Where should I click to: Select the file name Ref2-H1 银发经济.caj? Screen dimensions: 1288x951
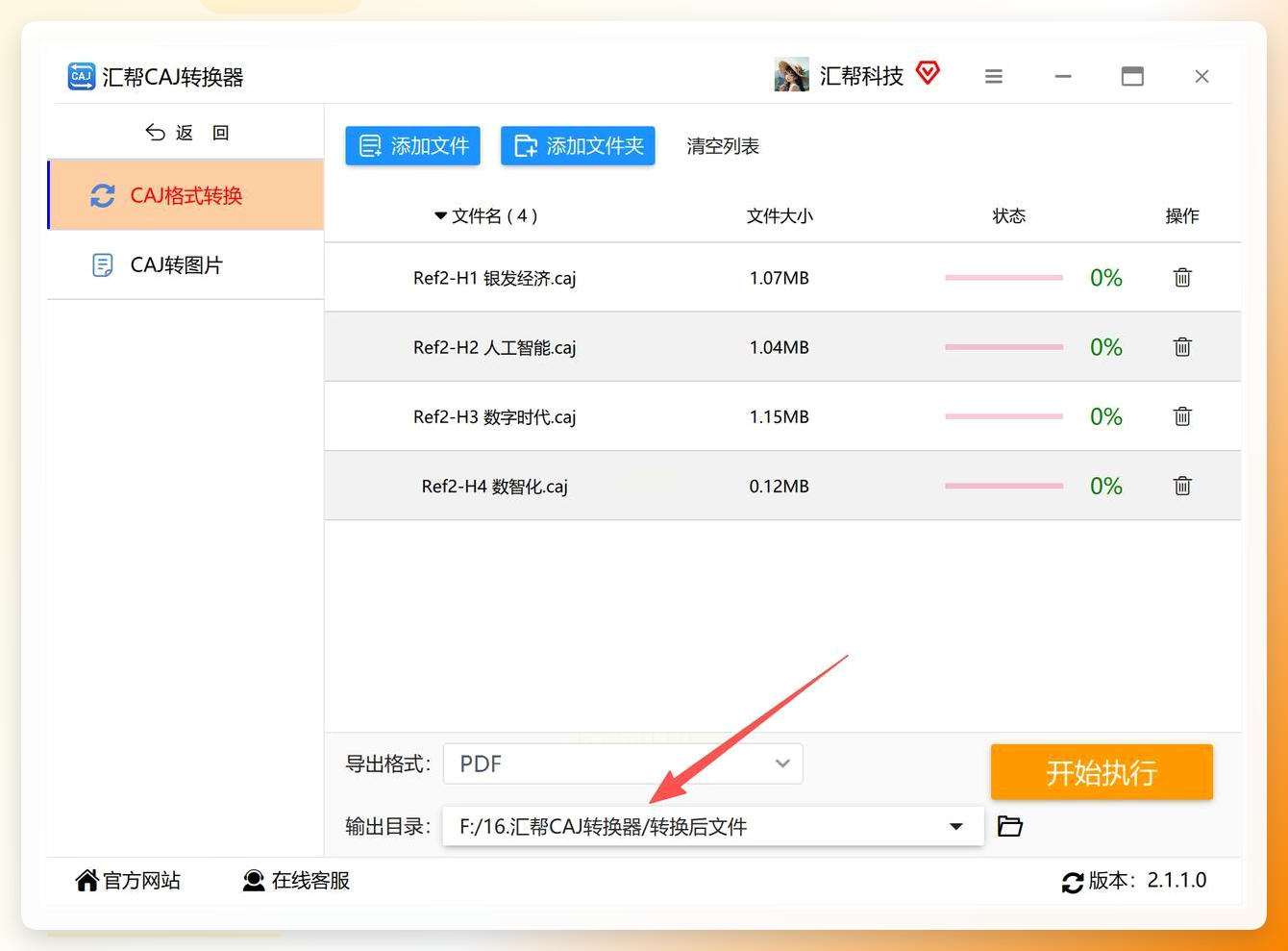(x=495, y=278)
